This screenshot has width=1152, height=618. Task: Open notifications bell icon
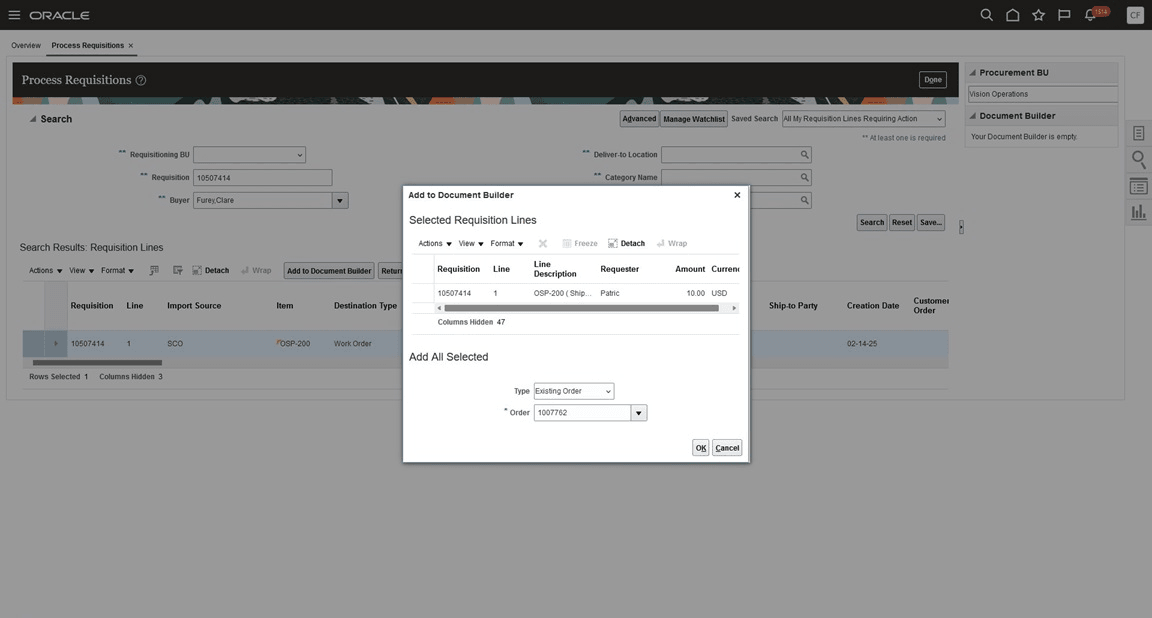1090,15
